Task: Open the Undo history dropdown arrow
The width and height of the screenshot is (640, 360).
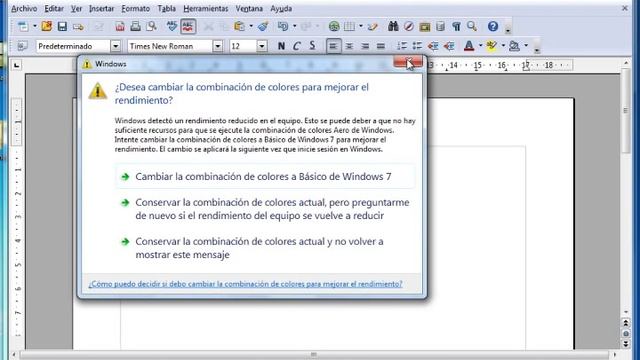Action: [x=294, y=27]
